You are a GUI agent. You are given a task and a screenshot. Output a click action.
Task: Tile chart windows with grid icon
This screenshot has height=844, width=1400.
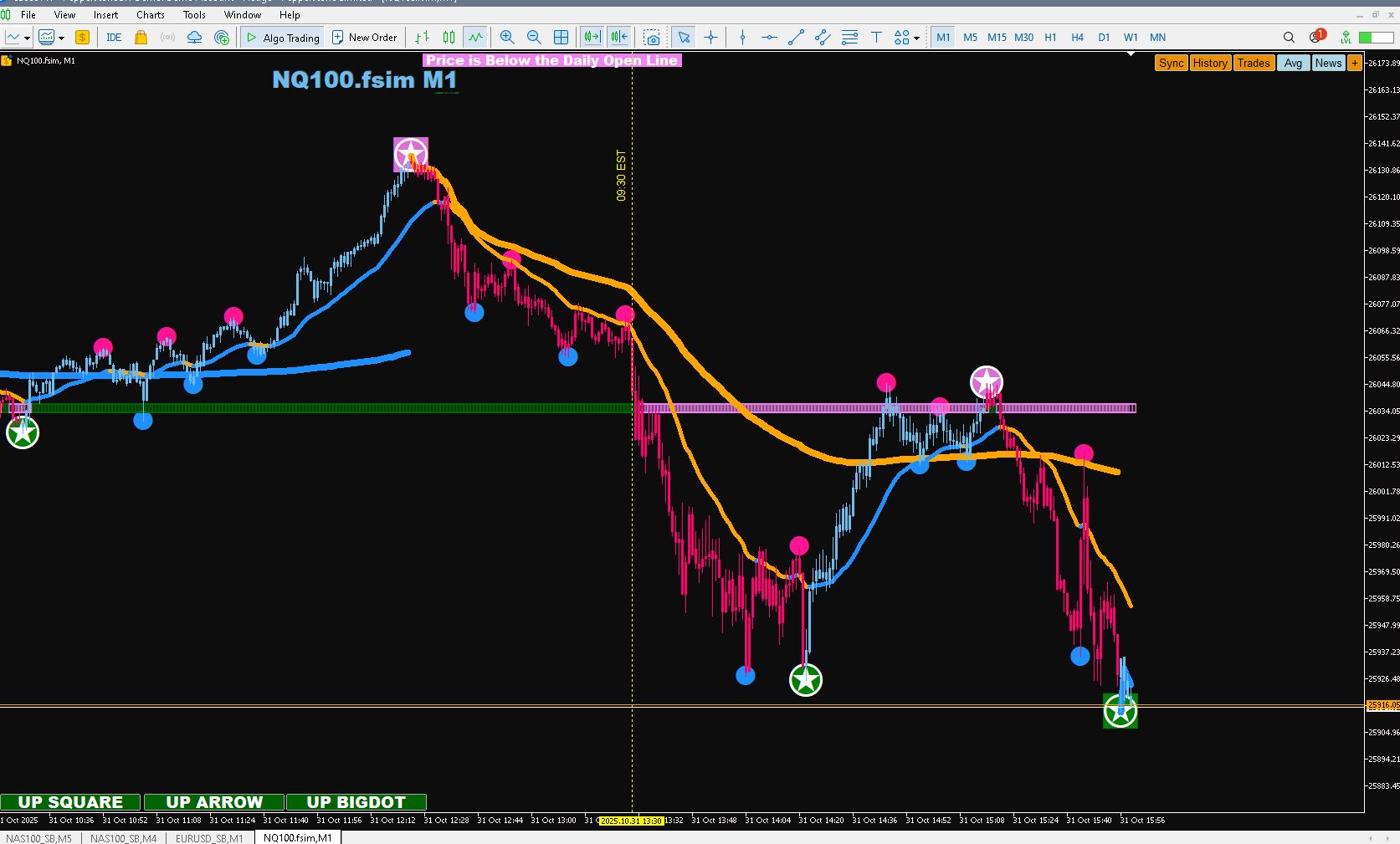pyautogui.click(x=561, y=38)
